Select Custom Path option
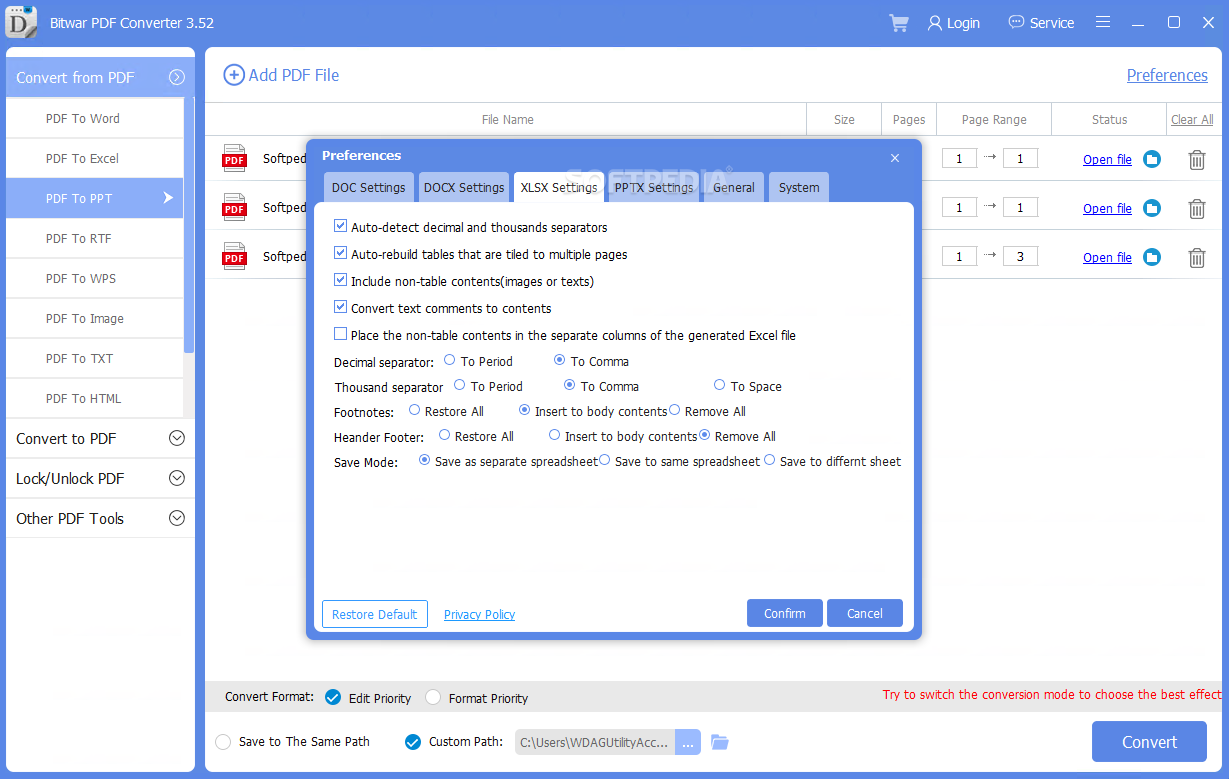1229x779 pixels. click(x=413, y=742)
